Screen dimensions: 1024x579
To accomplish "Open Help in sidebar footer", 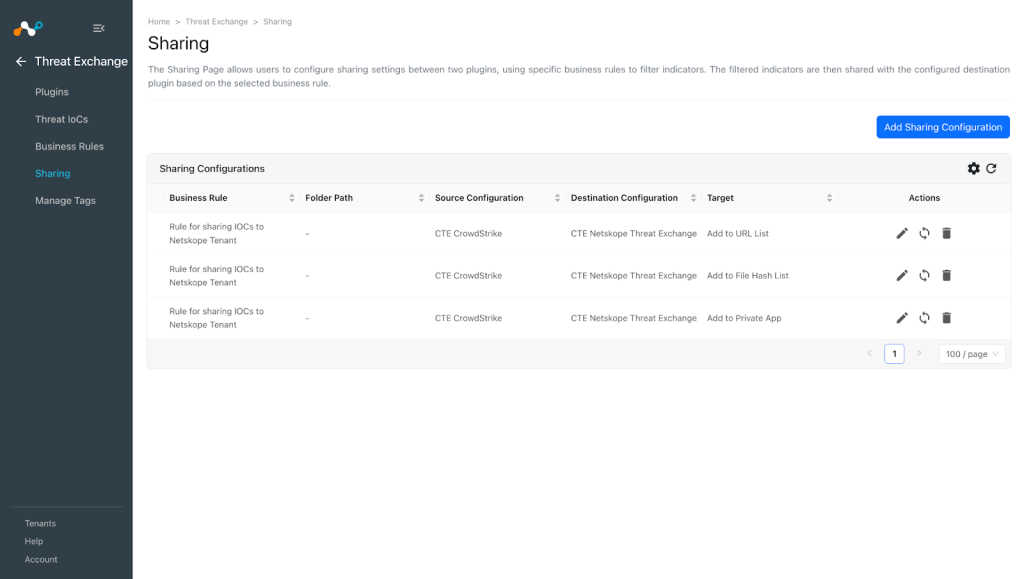I will [33, 541].
